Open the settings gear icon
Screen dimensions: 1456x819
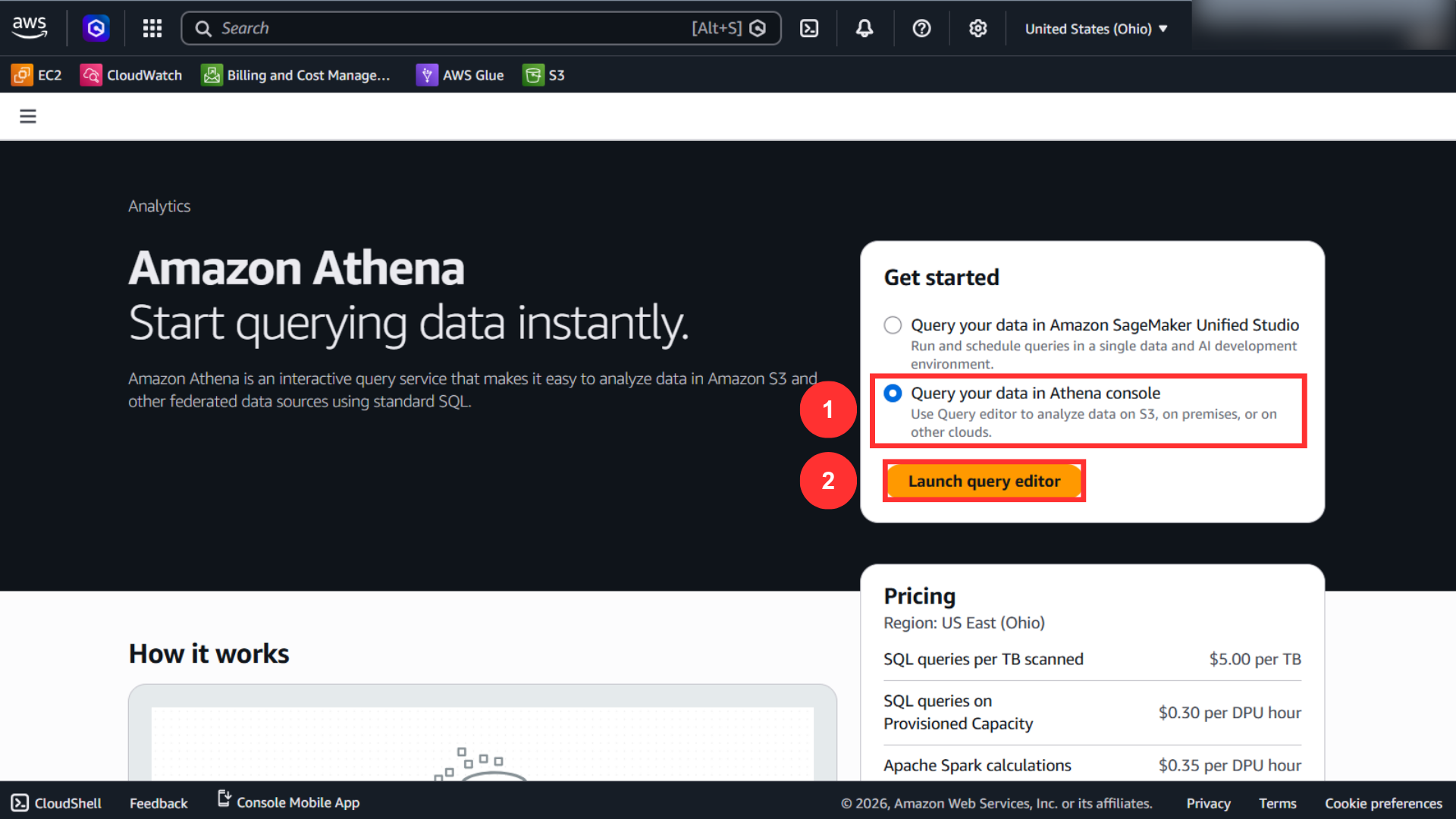click(977, 28)
